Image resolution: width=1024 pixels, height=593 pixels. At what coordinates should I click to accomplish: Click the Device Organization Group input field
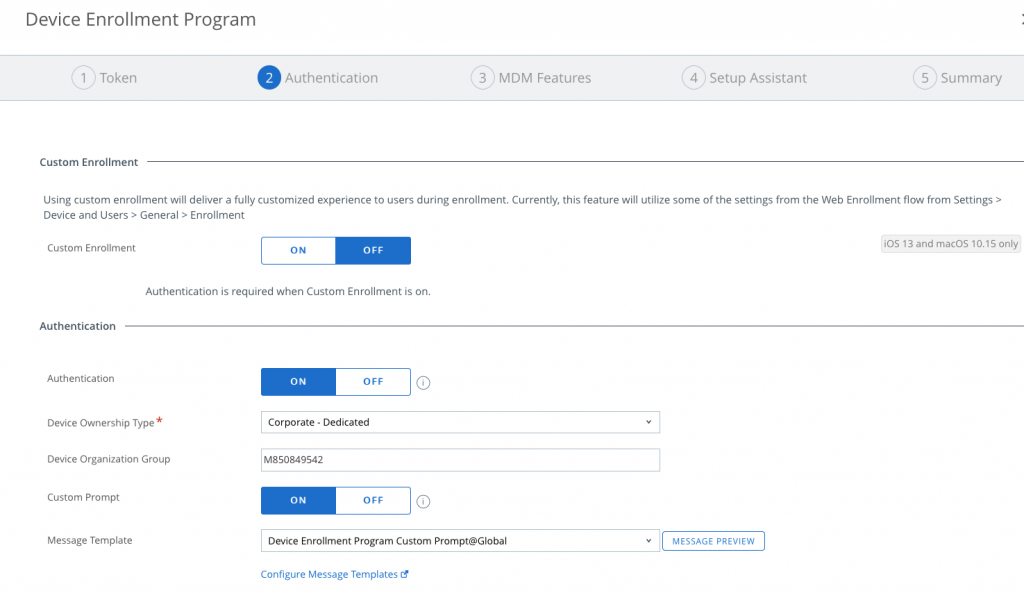pos(460,460)
